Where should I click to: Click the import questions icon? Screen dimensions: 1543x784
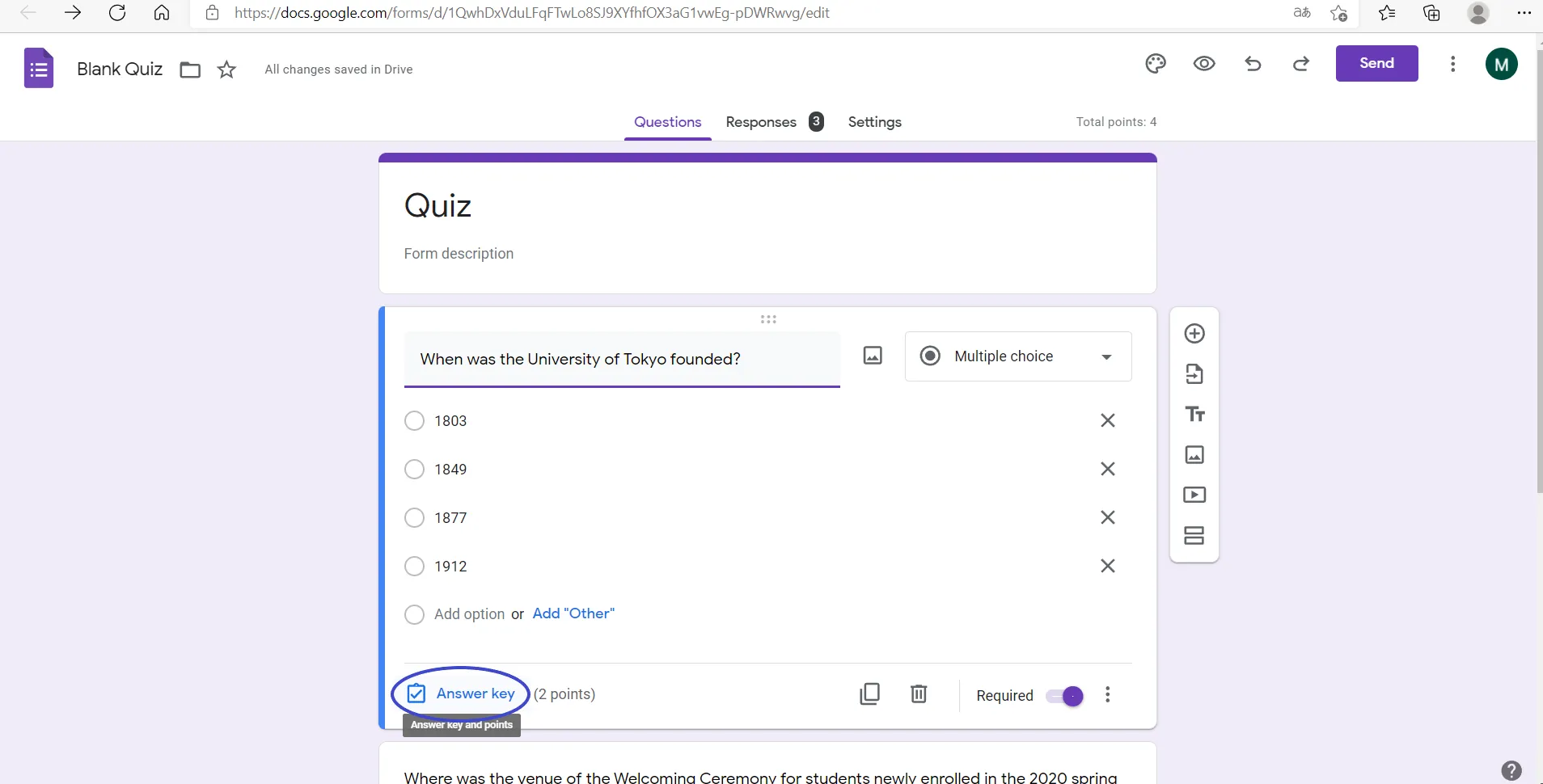[x=1194, y=374]
